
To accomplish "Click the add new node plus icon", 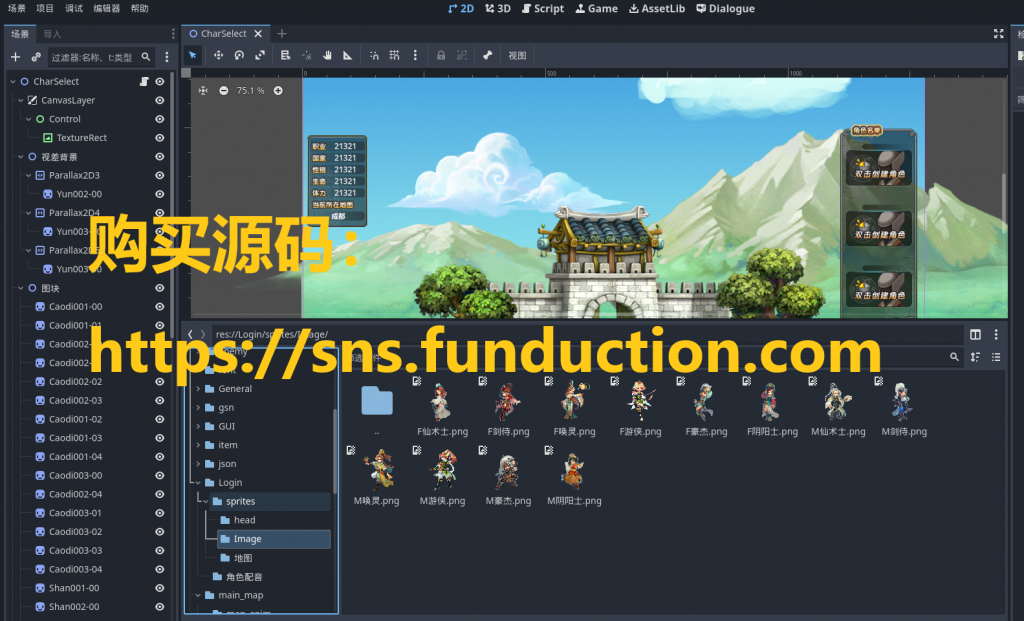I will 15,57.
